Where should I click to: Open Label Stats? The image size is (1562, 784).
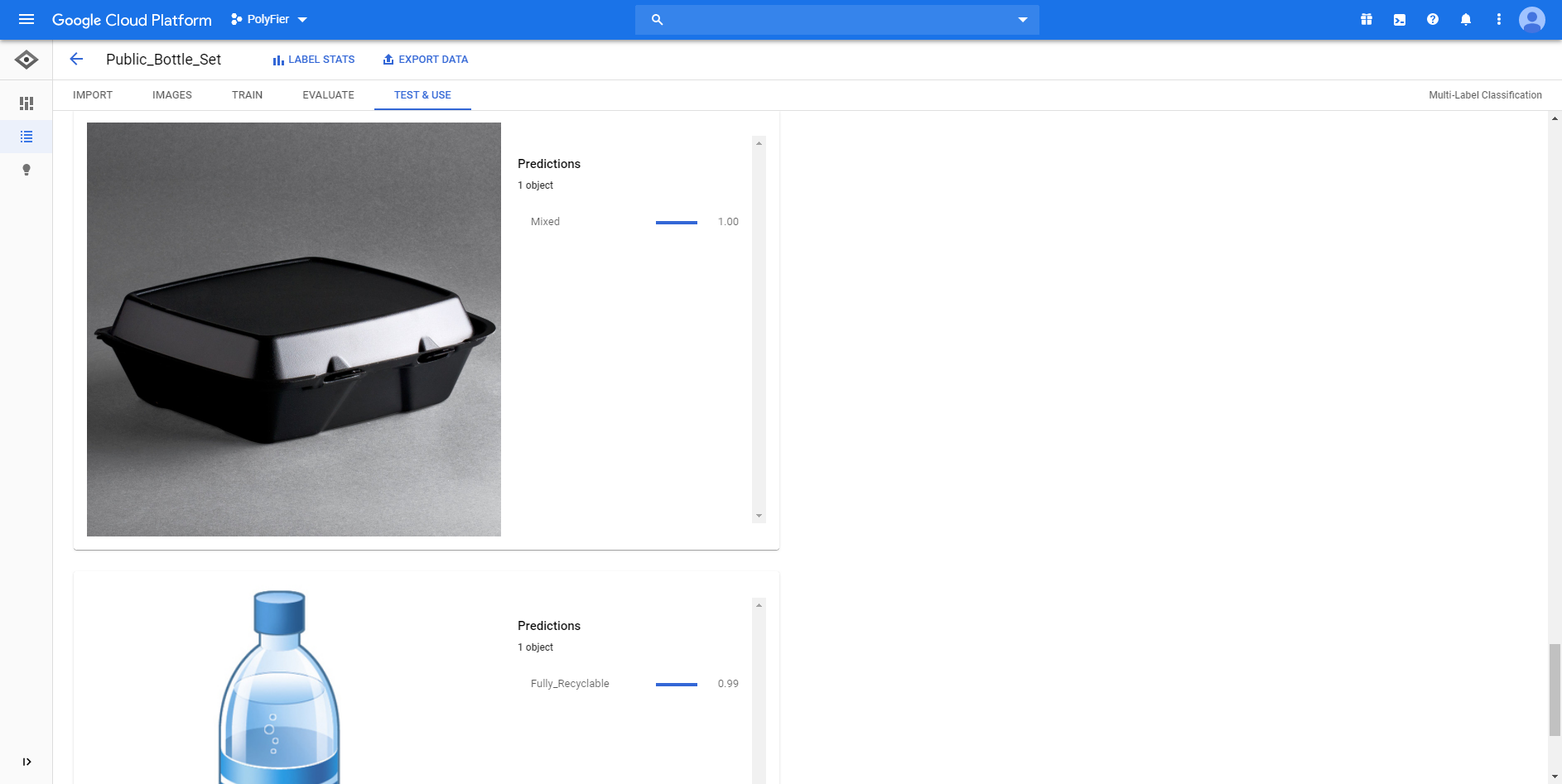coord(314,60)
